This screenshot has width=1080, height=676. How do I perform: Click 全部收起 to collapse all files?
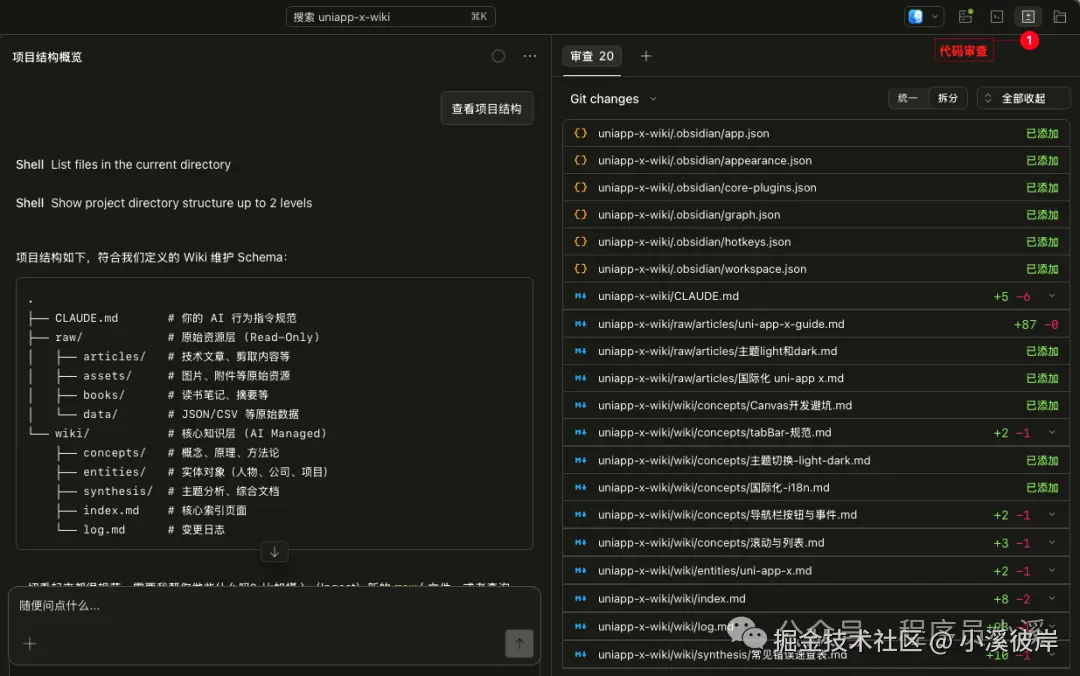point(1024,98)
